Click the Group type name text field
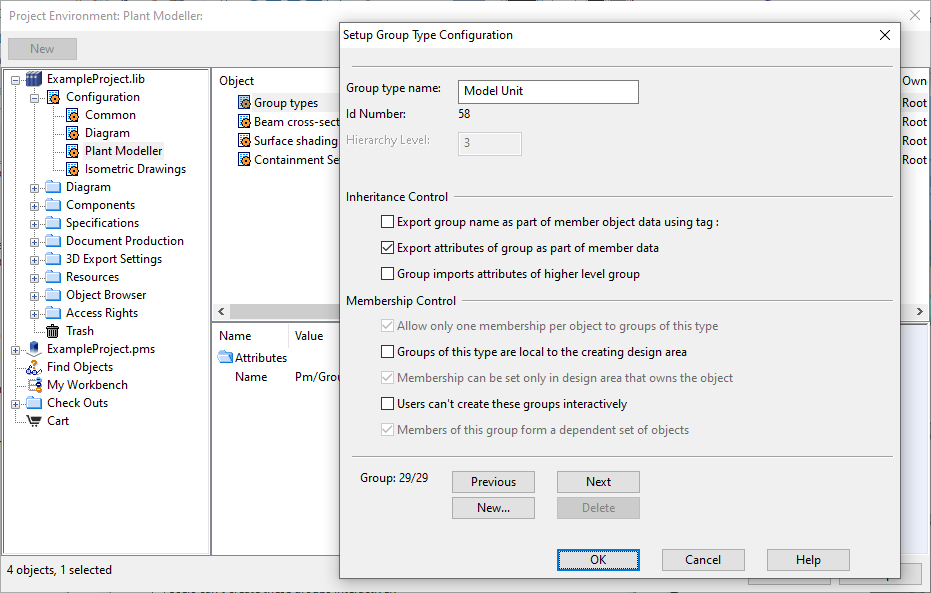931x593 pixels. click(547, 91)
